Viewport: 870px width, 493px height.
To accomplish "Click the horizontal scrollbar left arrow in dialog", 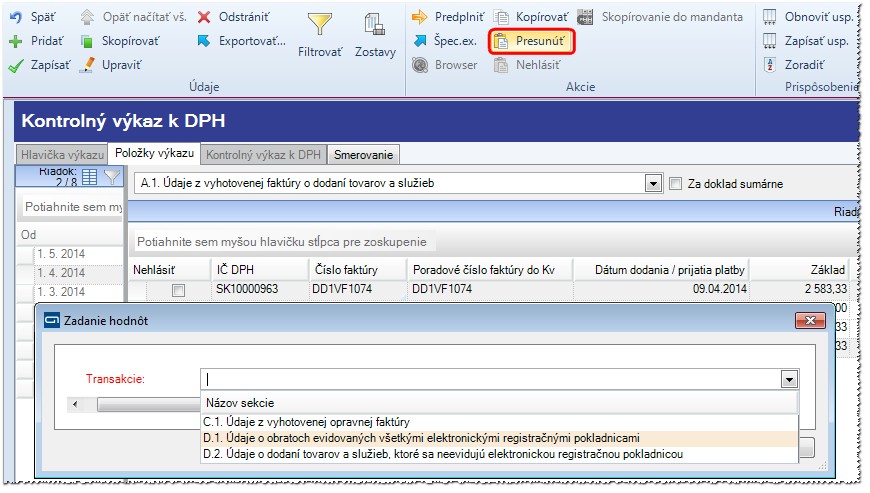I will point(75,404).
